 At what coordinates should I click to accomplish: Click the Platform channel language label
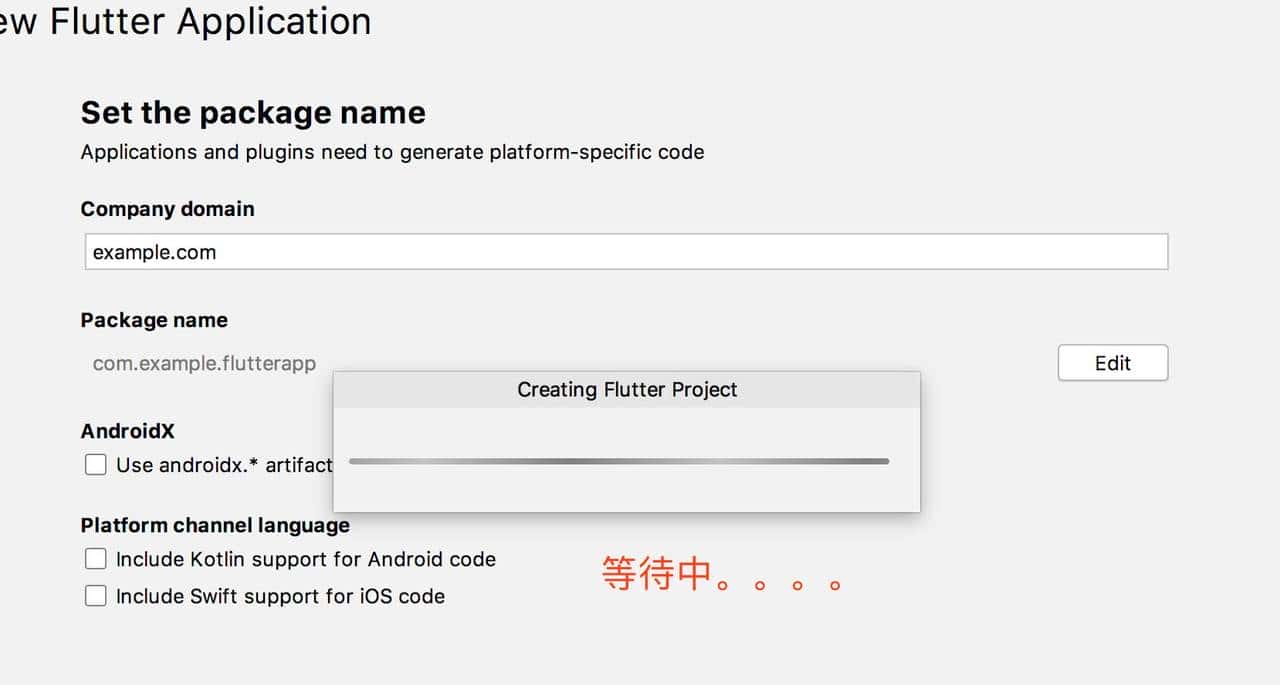tap(214, 525)
